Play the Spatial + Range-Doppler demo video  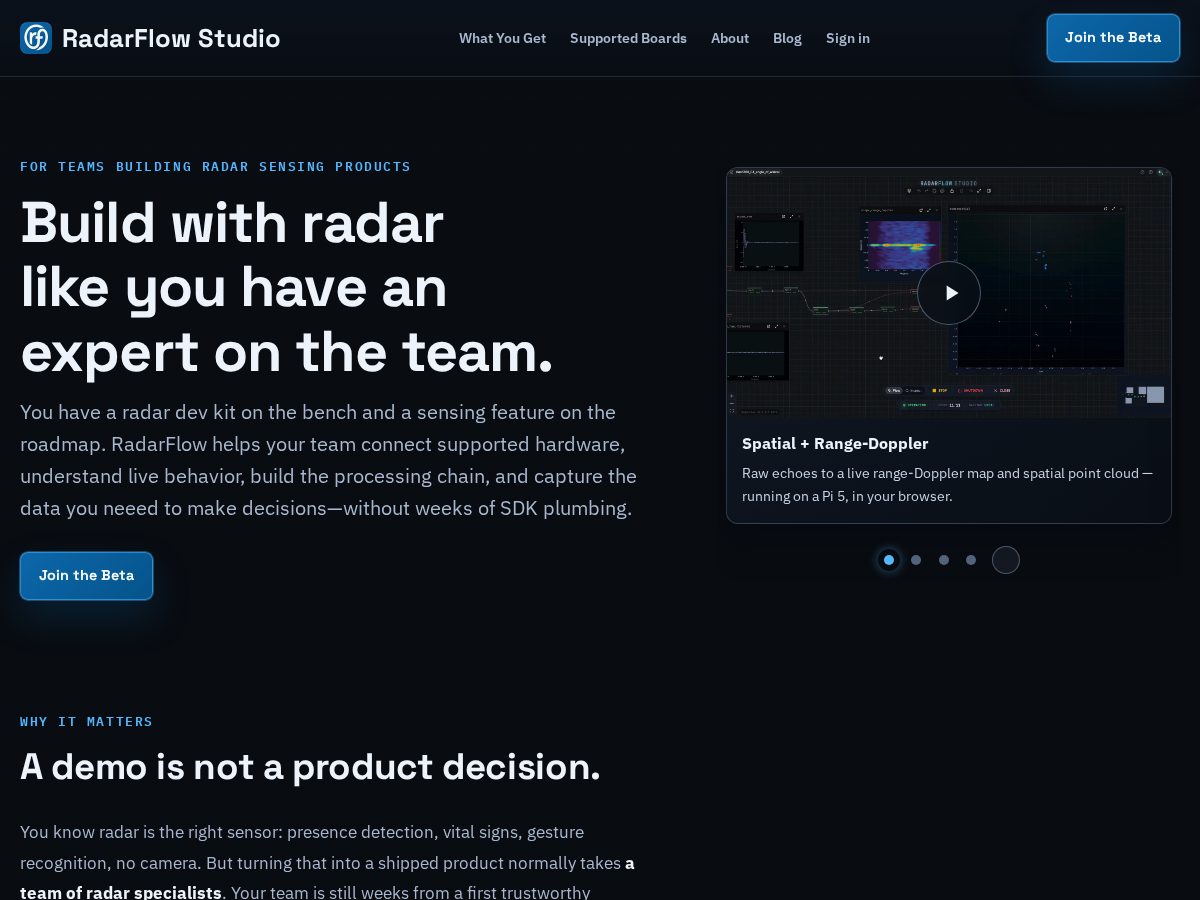pos(949,293)
